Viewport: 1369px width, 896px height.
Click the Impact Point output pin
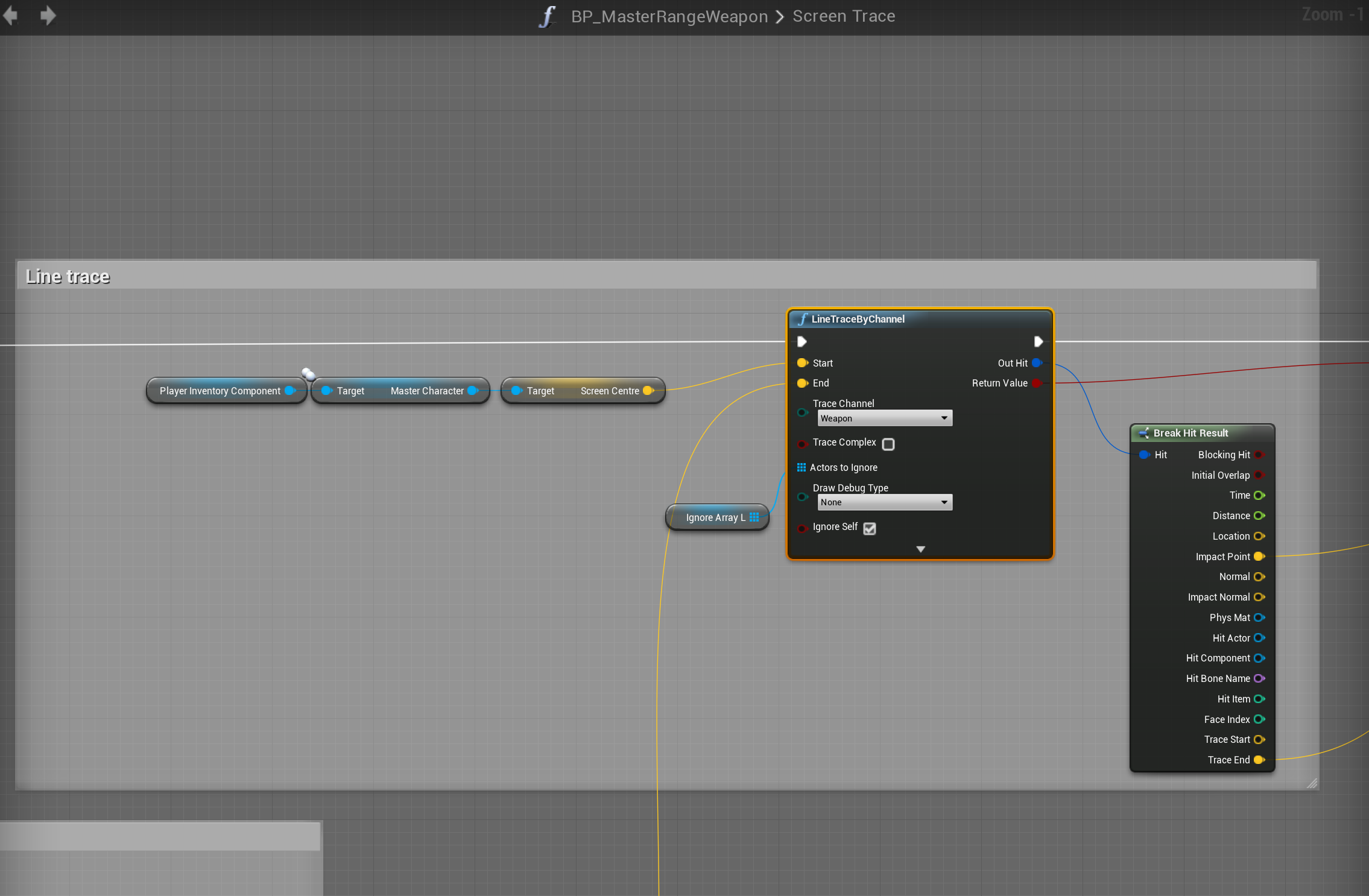tap(1259, 557)
